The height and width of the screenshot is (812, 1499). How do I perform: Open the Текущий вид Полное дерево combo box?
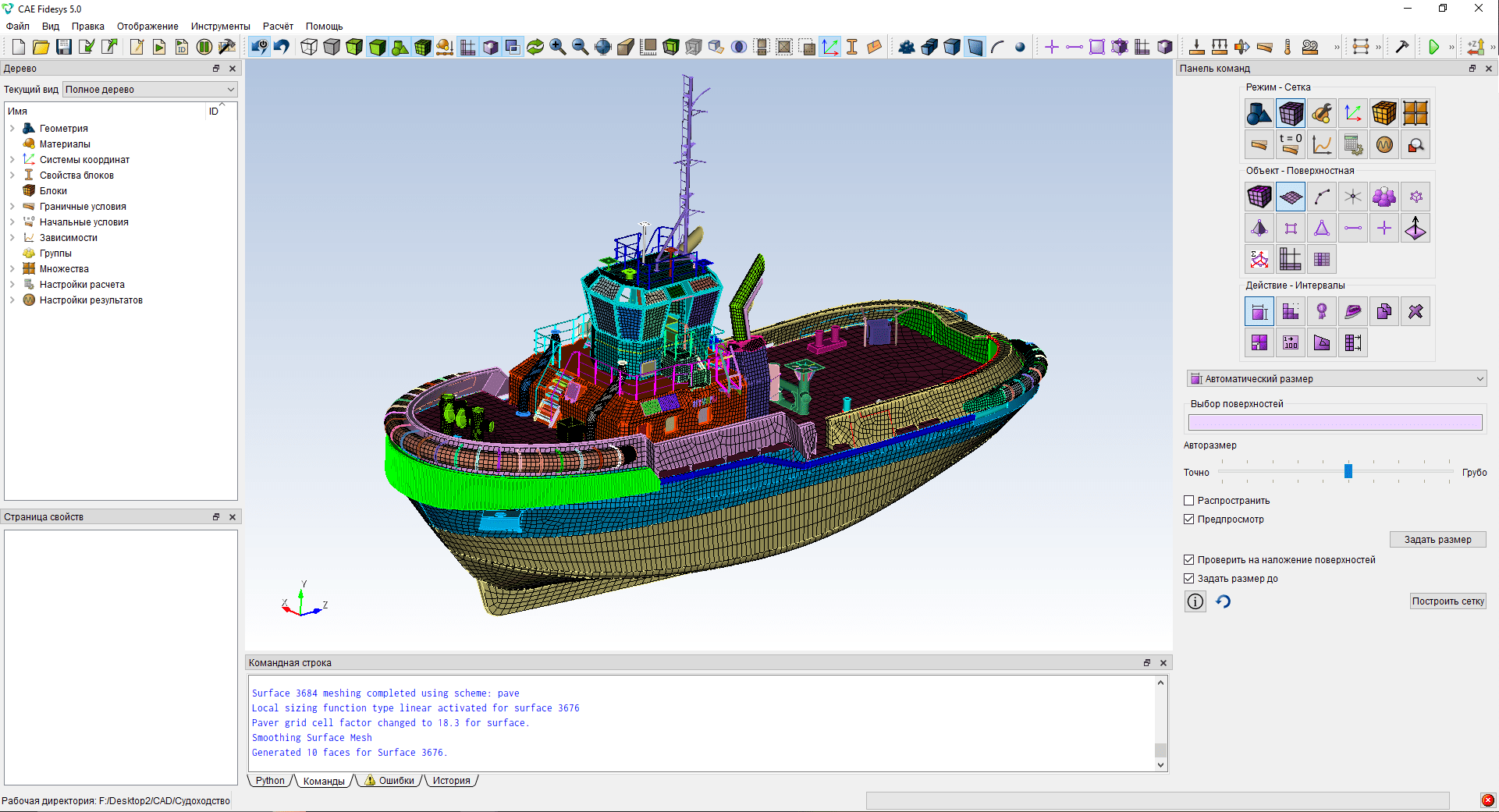149,90
